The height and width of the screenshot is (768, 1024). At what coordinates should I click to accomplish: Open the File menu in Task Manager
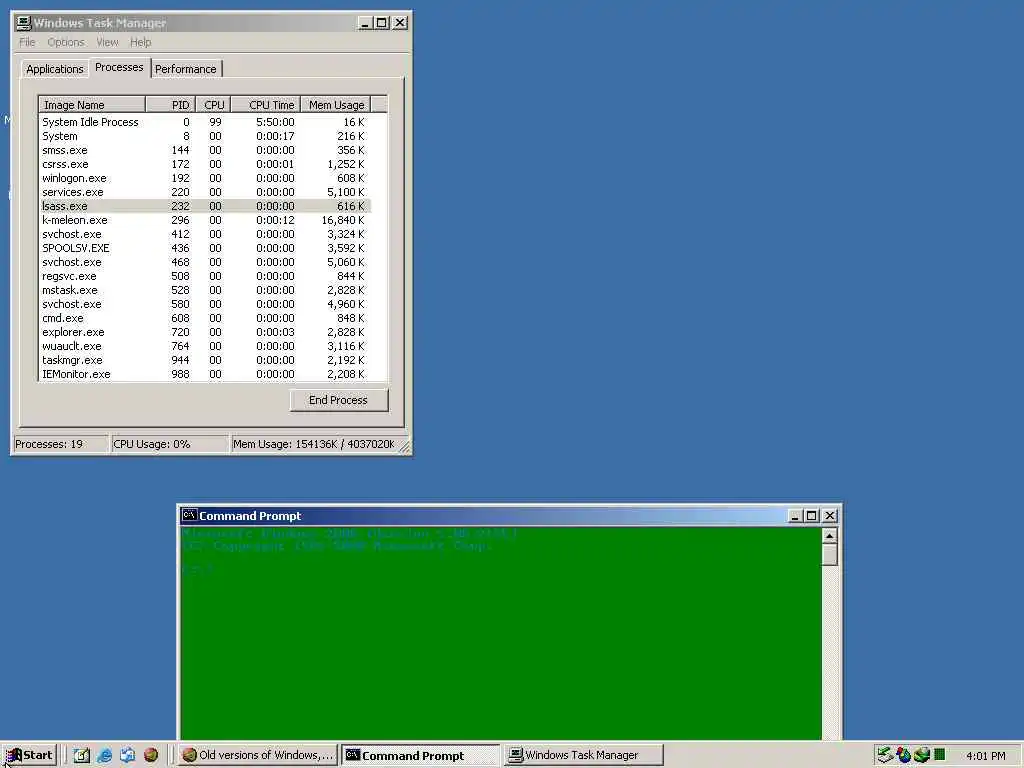click(x=27, y=42)
